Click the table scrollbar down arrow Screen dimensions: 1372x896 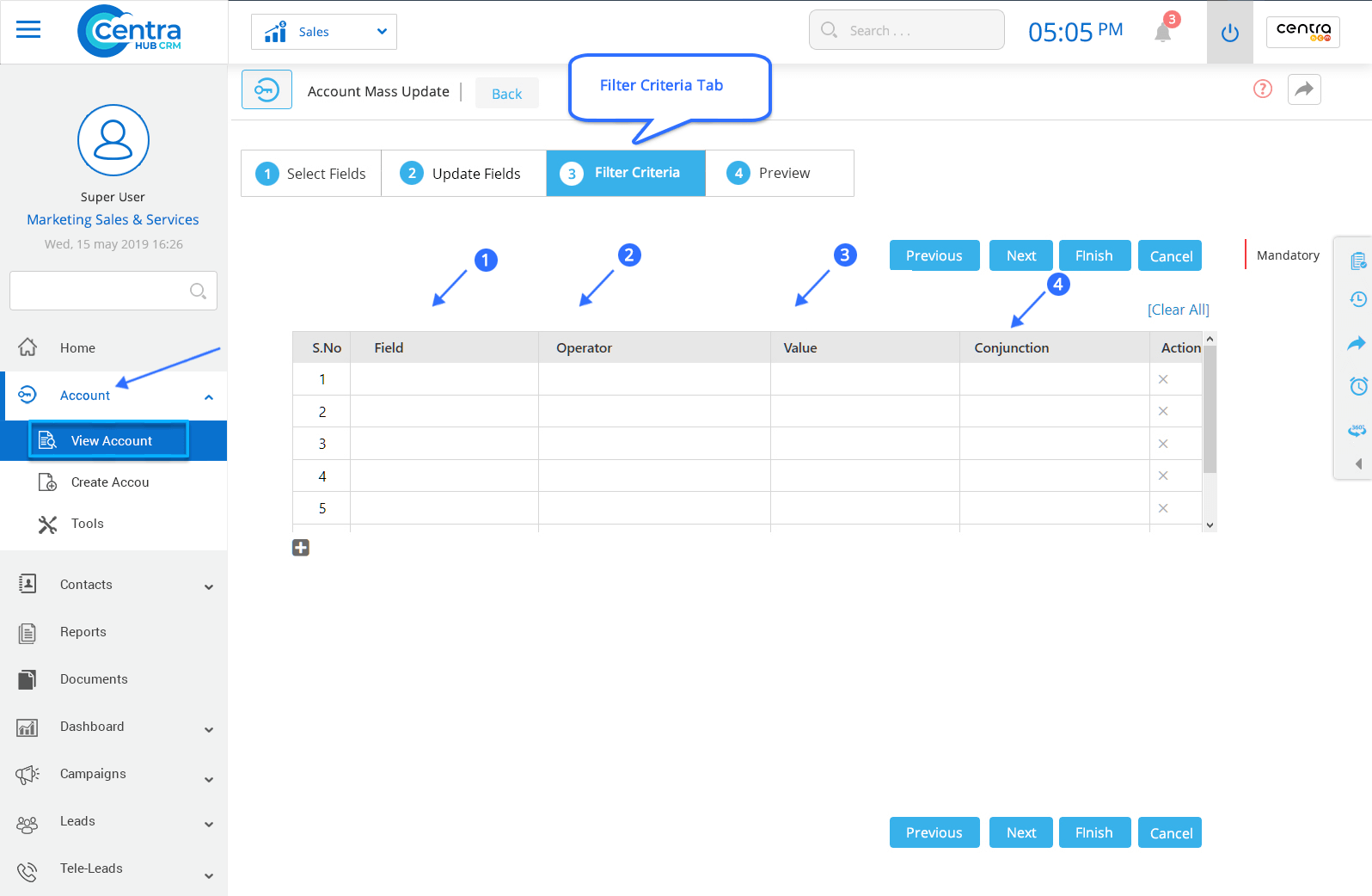(x=1210, y=525)
